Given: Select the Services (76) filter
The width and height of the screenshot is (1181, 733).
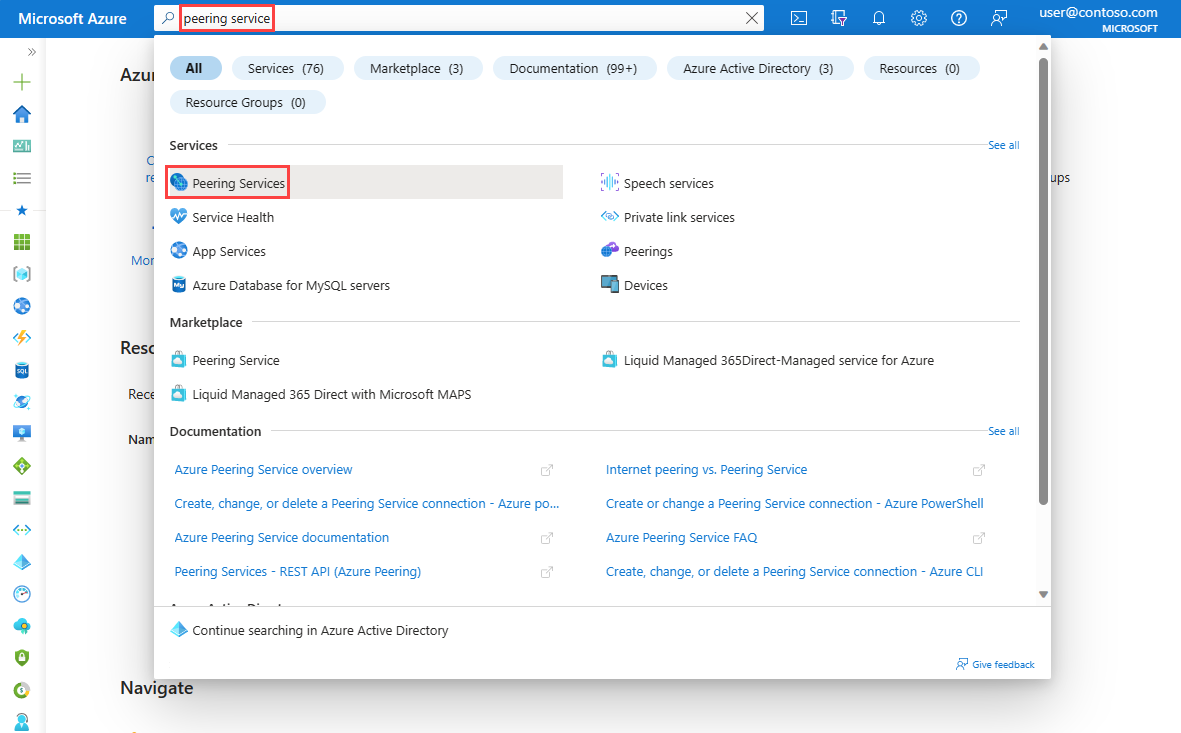Looking at the screenshot, I should (x=285, y=69).
